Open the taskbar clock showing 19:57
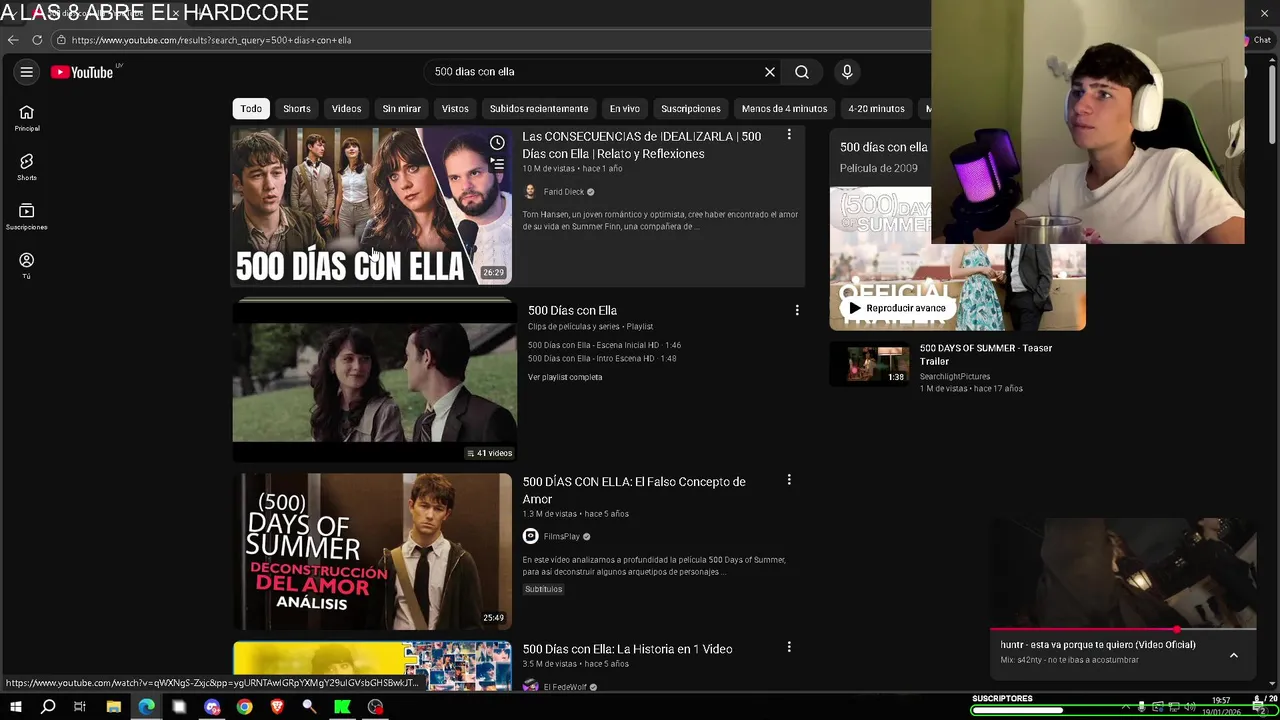Image resolution: width=1280 pixels, height=720 pixels. click(x=1221, y=707)
